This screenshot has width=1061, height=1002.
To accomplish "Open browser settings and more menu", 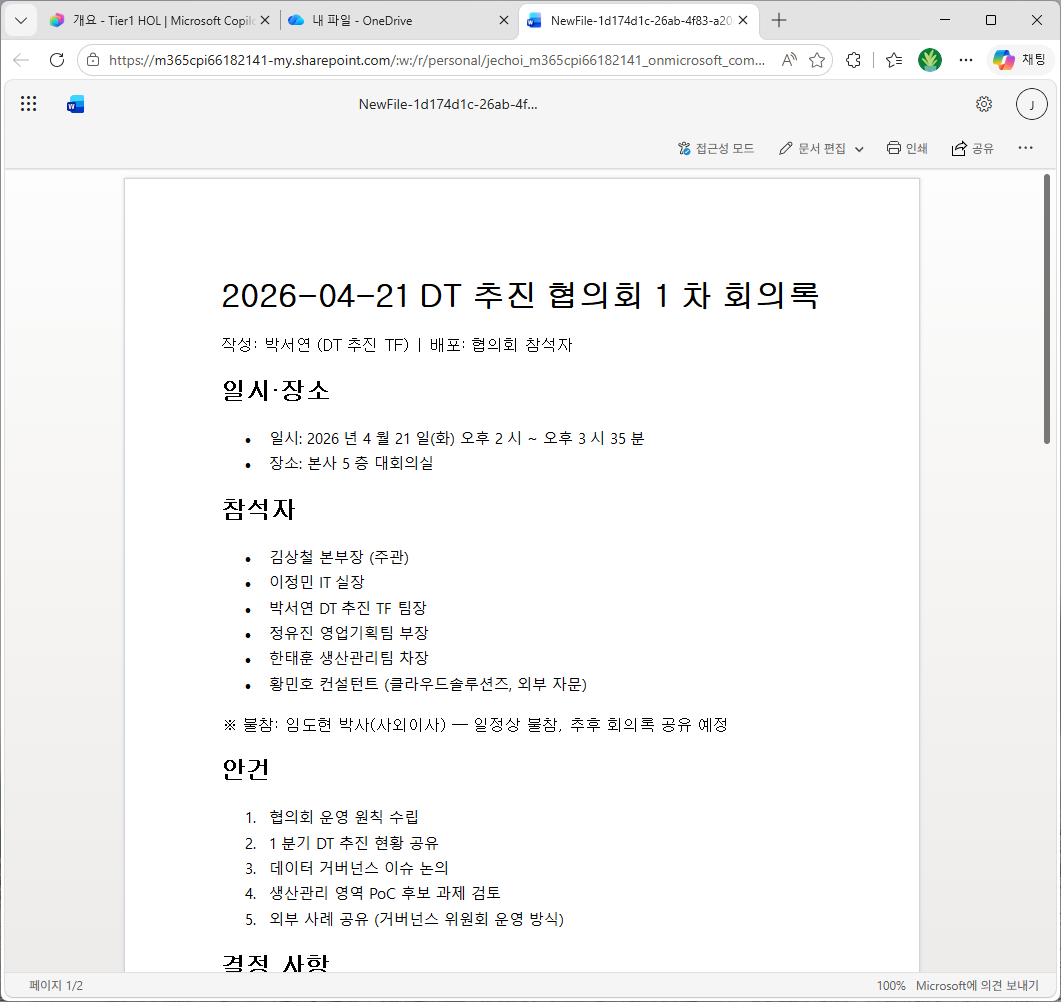I will click(966, 60).
